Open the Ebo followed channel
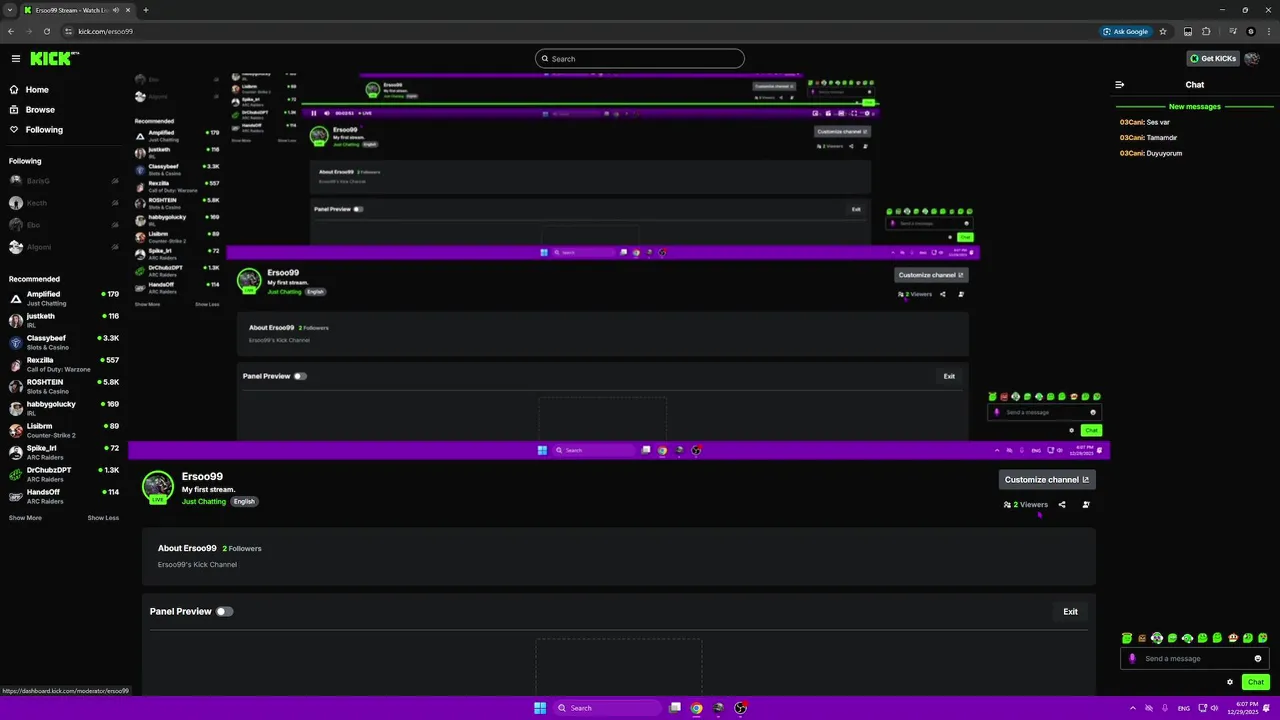 click(64, 225)
